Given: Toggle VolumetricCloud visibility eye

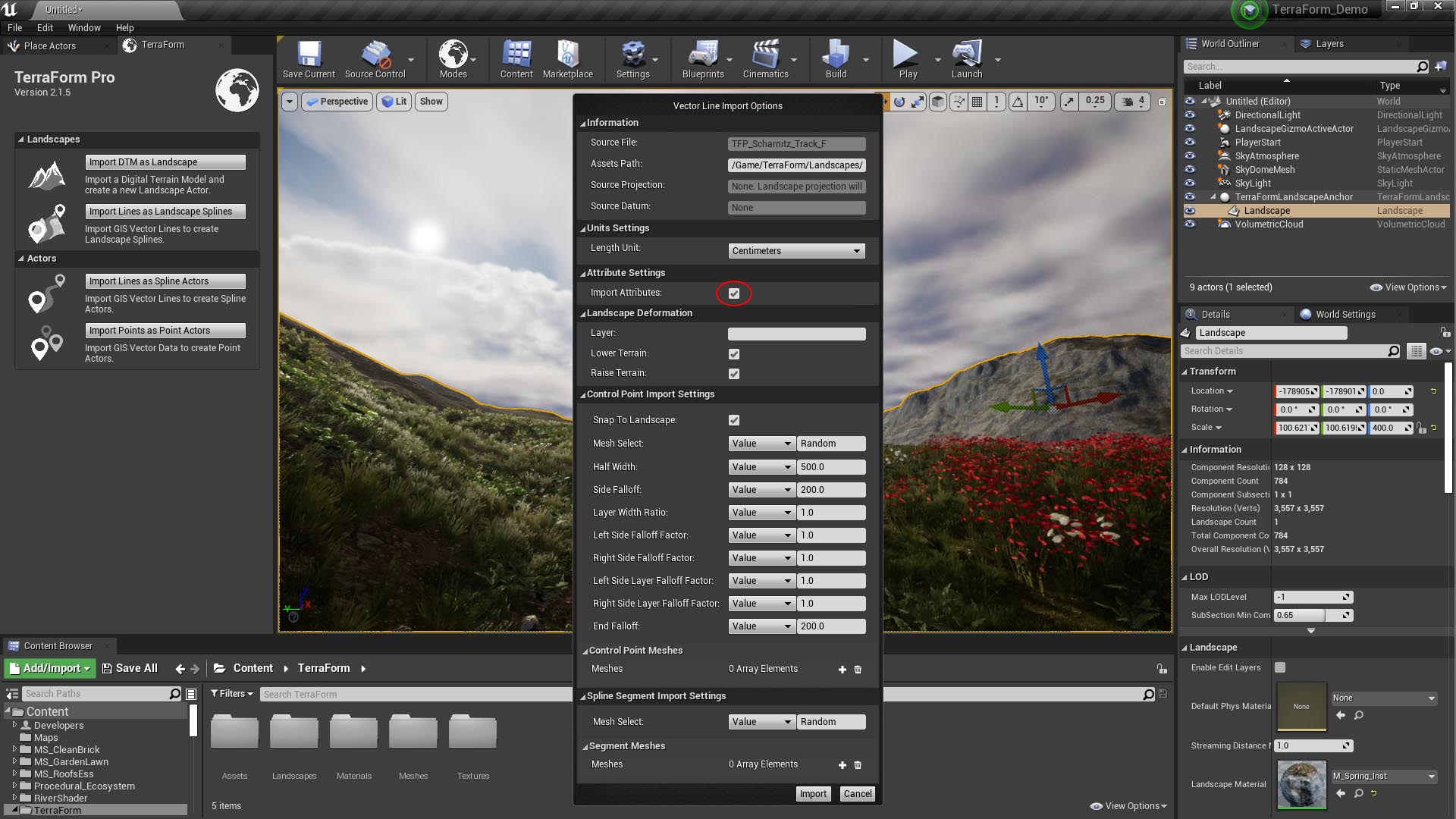Looking at the screenshot, I should (1190, 224).
